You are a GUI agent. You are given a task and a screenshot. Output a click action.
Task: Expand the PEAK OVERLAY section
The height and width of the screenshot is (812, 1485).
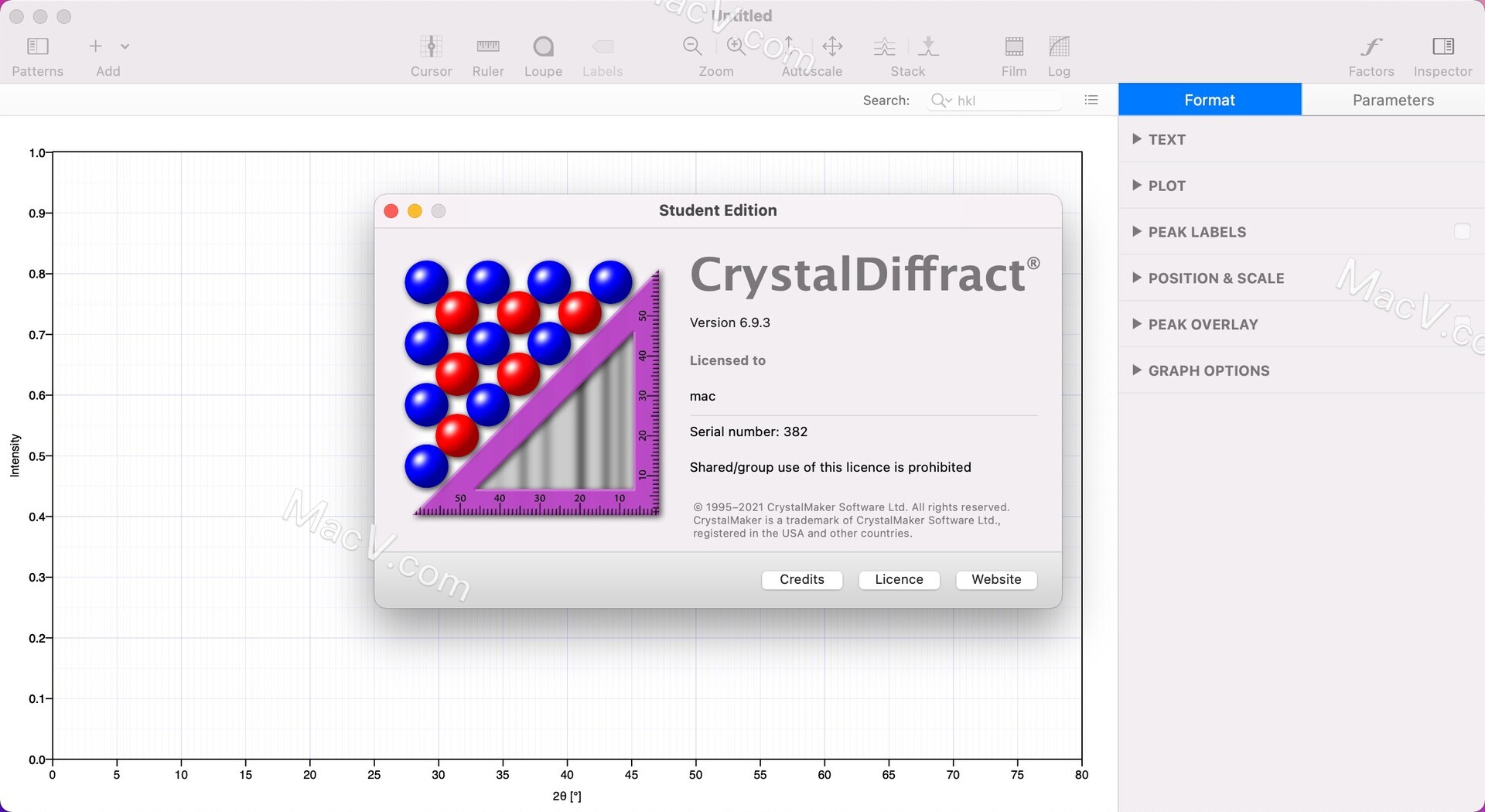tap(1137, 324)
